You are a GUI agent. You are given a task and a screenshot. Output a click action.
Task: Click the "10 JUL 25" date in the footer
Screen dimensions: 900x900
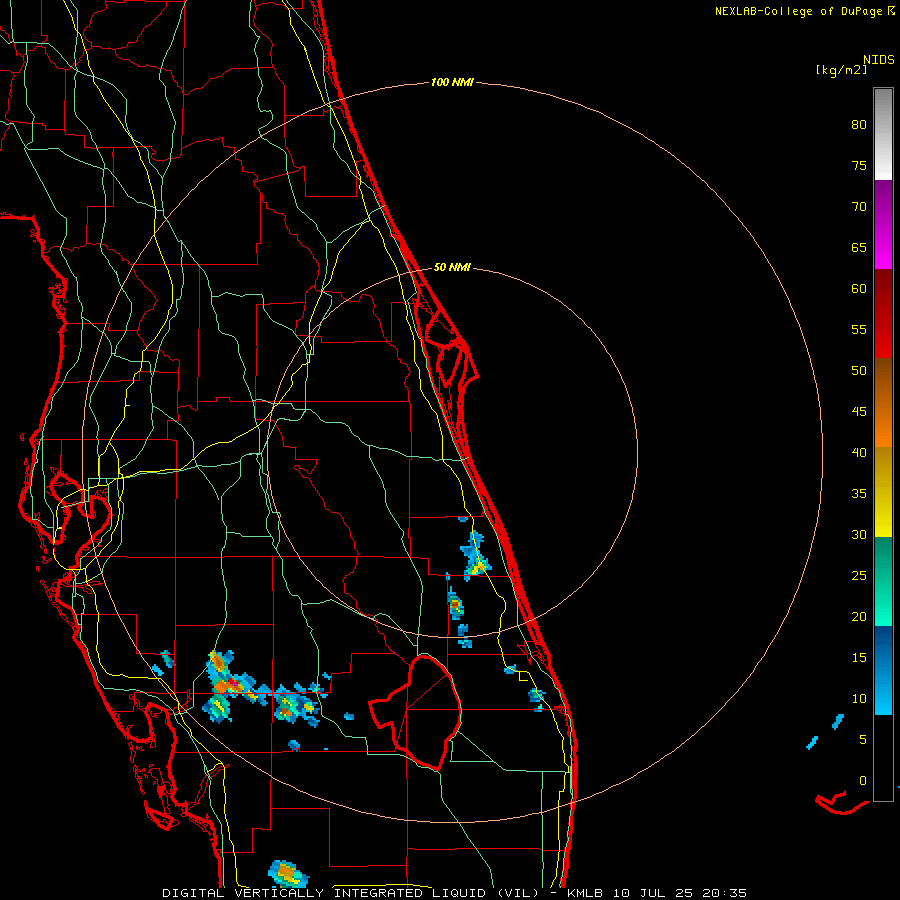click(x=653, y=893)
